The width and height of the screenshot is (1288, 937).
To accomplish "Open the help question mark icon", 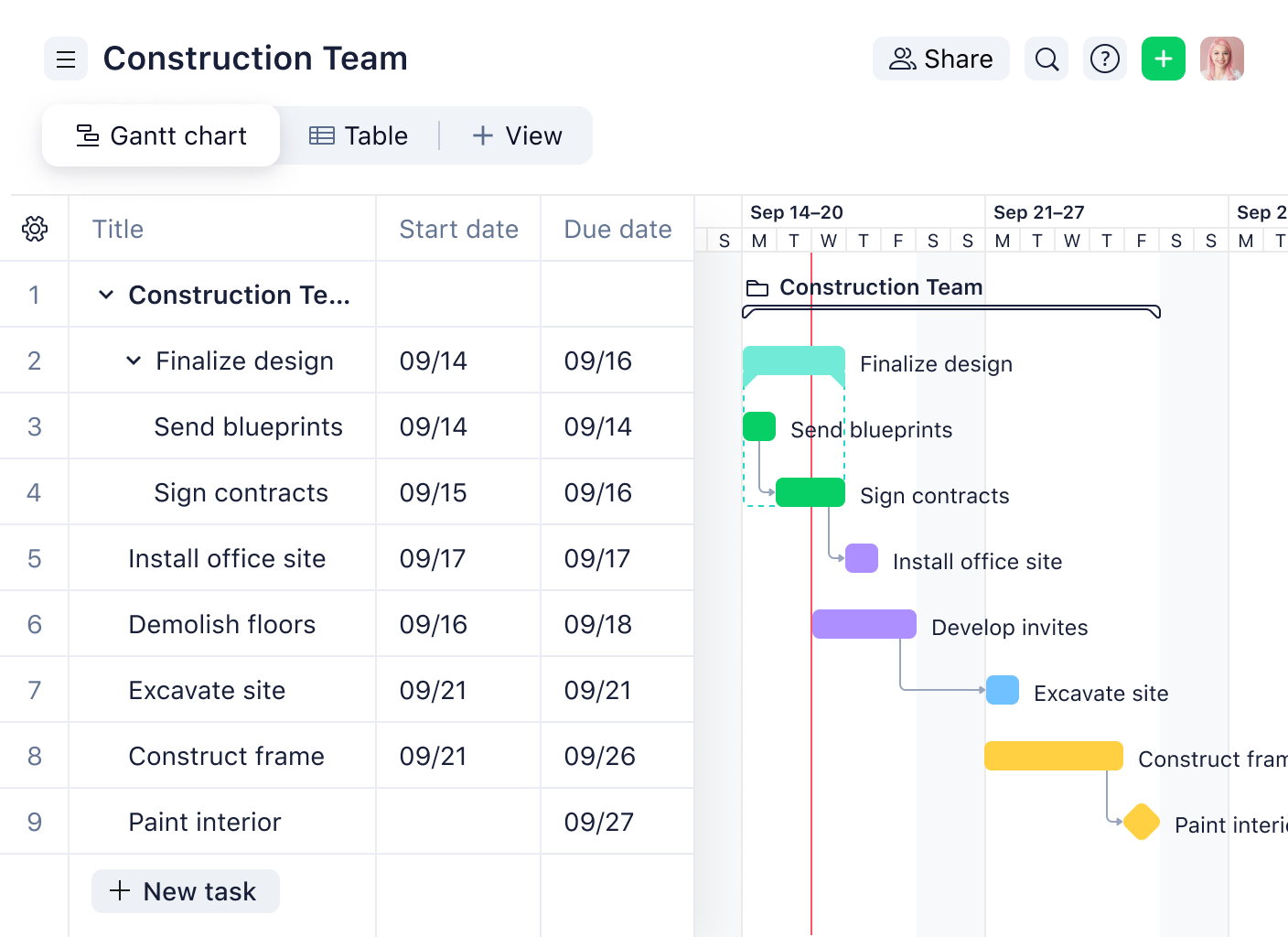I will (x=1105, y=59).
